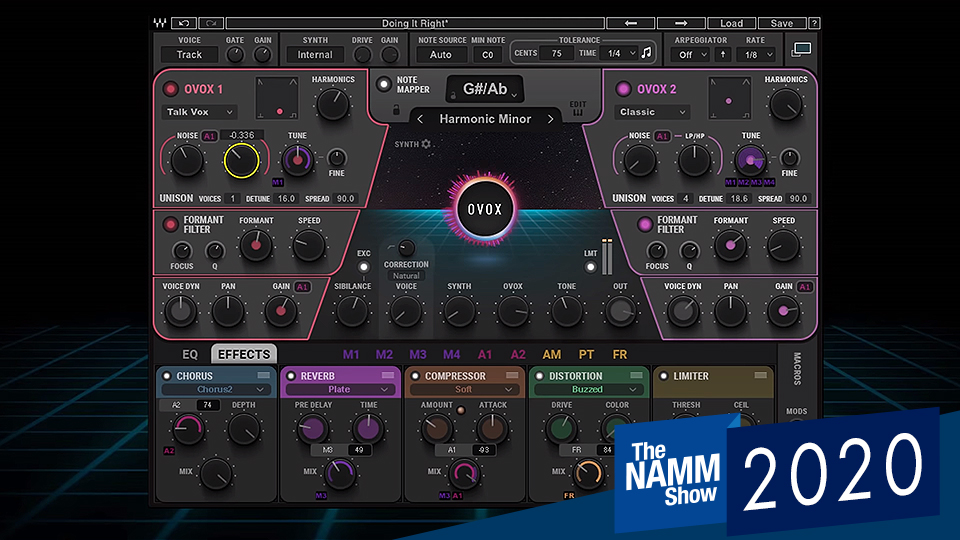This screenshot has height=540, width=960.
Task: Select the AM modulator tab
Action: tap(551, 354)
